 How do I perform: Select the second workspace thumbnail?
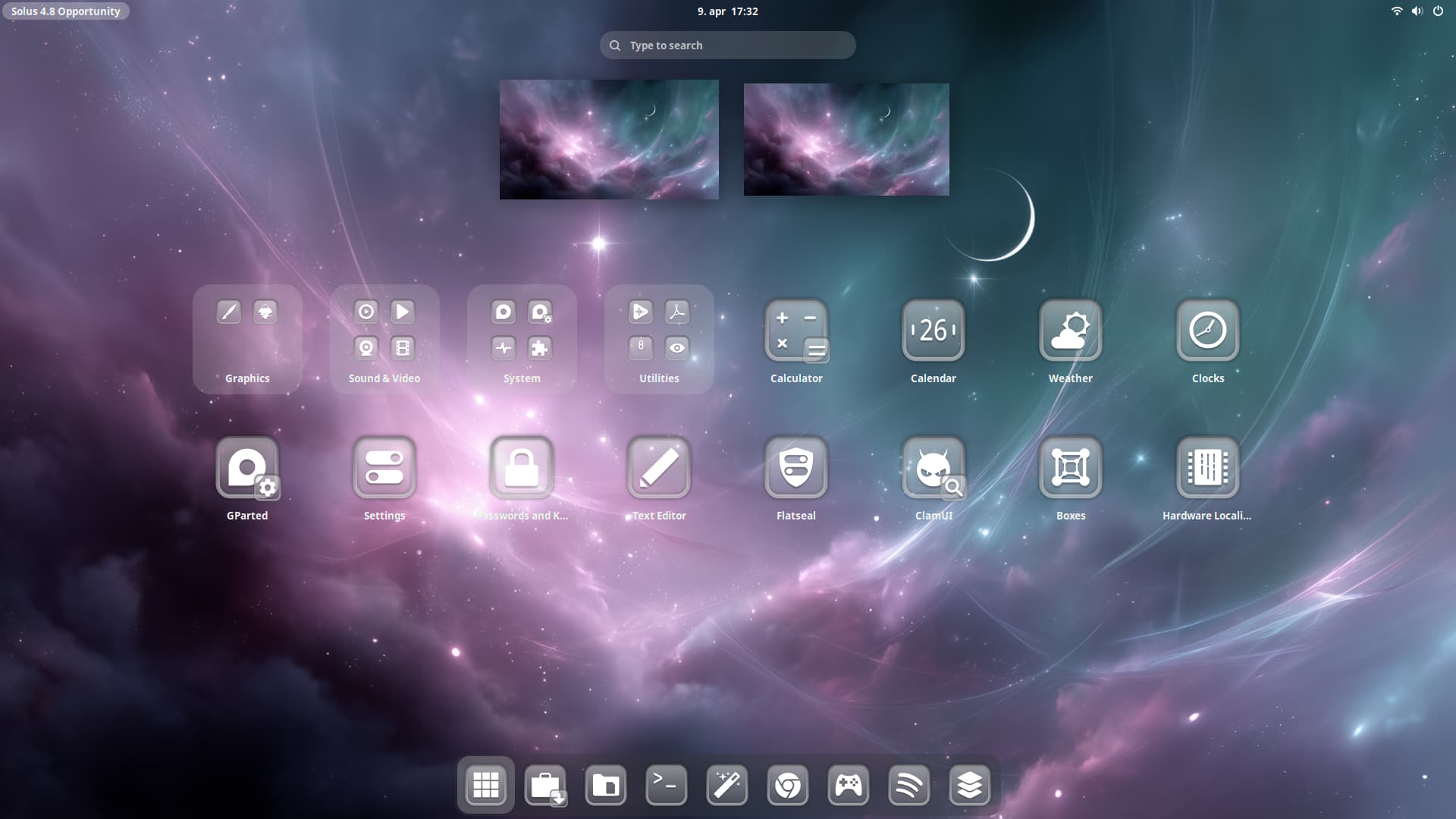pyautogui.click(x=846, y=140)
